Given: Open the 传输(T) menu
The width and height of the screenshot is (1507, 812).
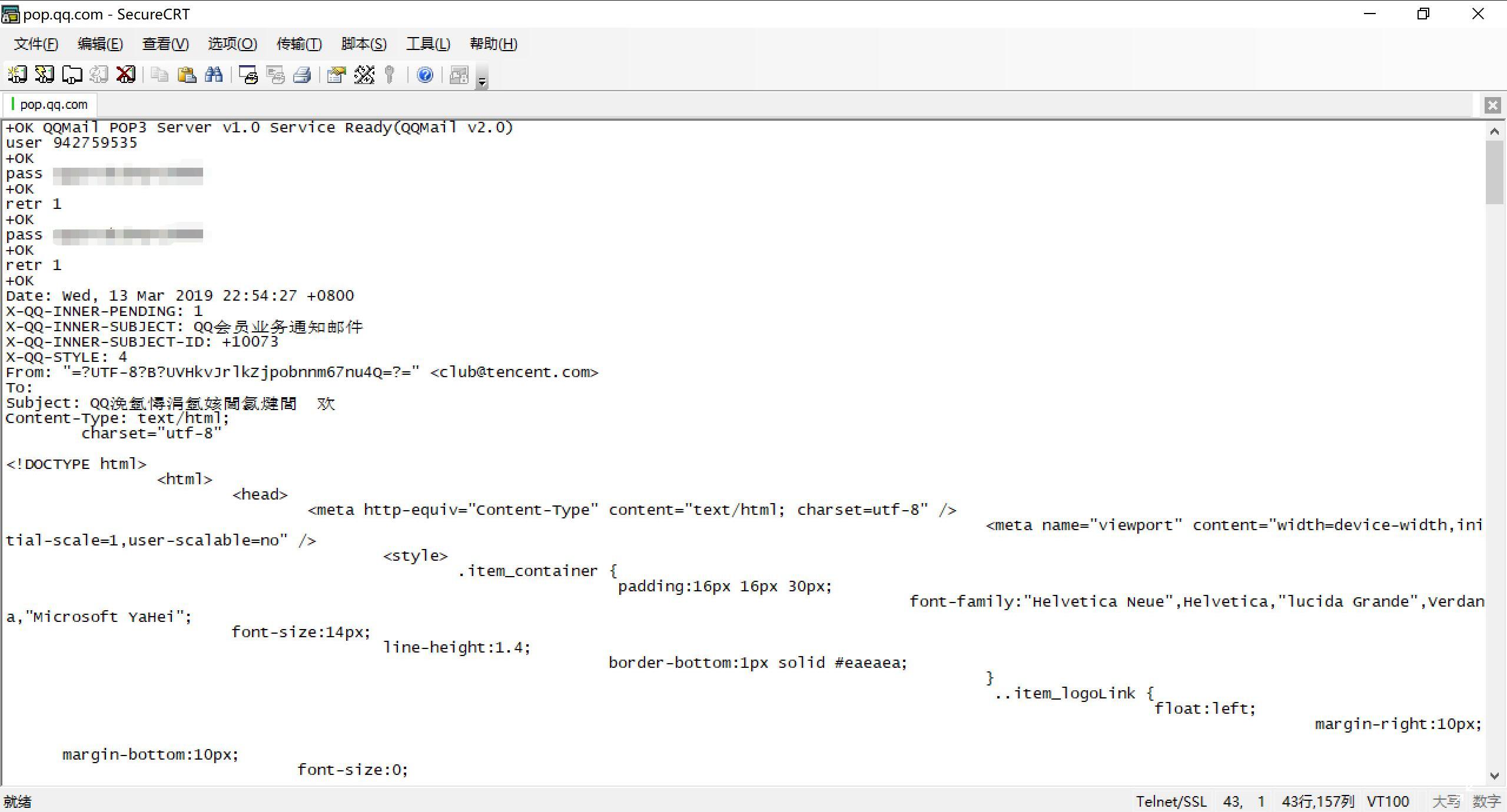Looking at the screenshot, I should pyautogui.click(x=299, y=44).
